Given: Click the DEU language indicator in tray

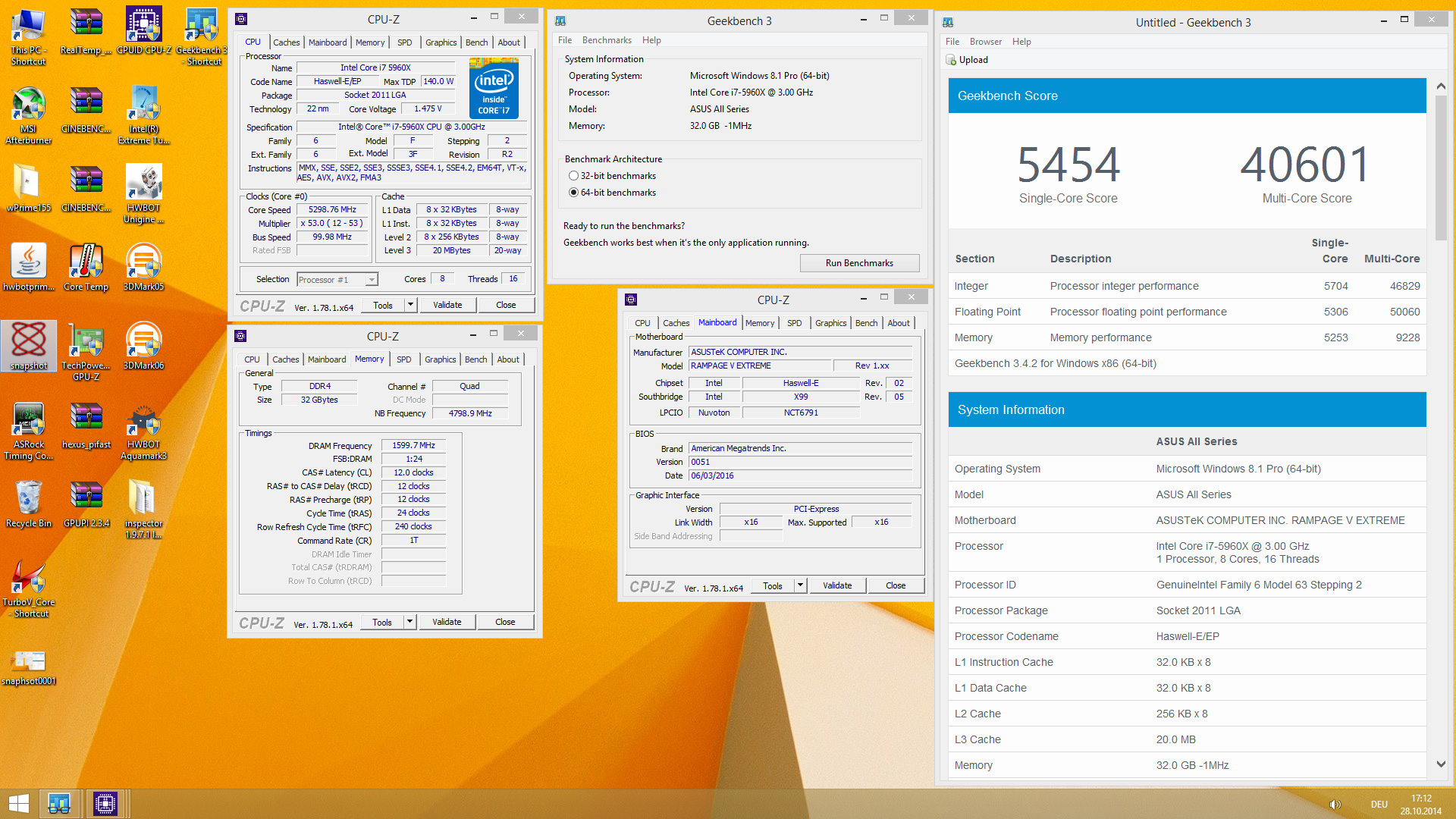Looking at the screenshot, I should point(1379,805).
